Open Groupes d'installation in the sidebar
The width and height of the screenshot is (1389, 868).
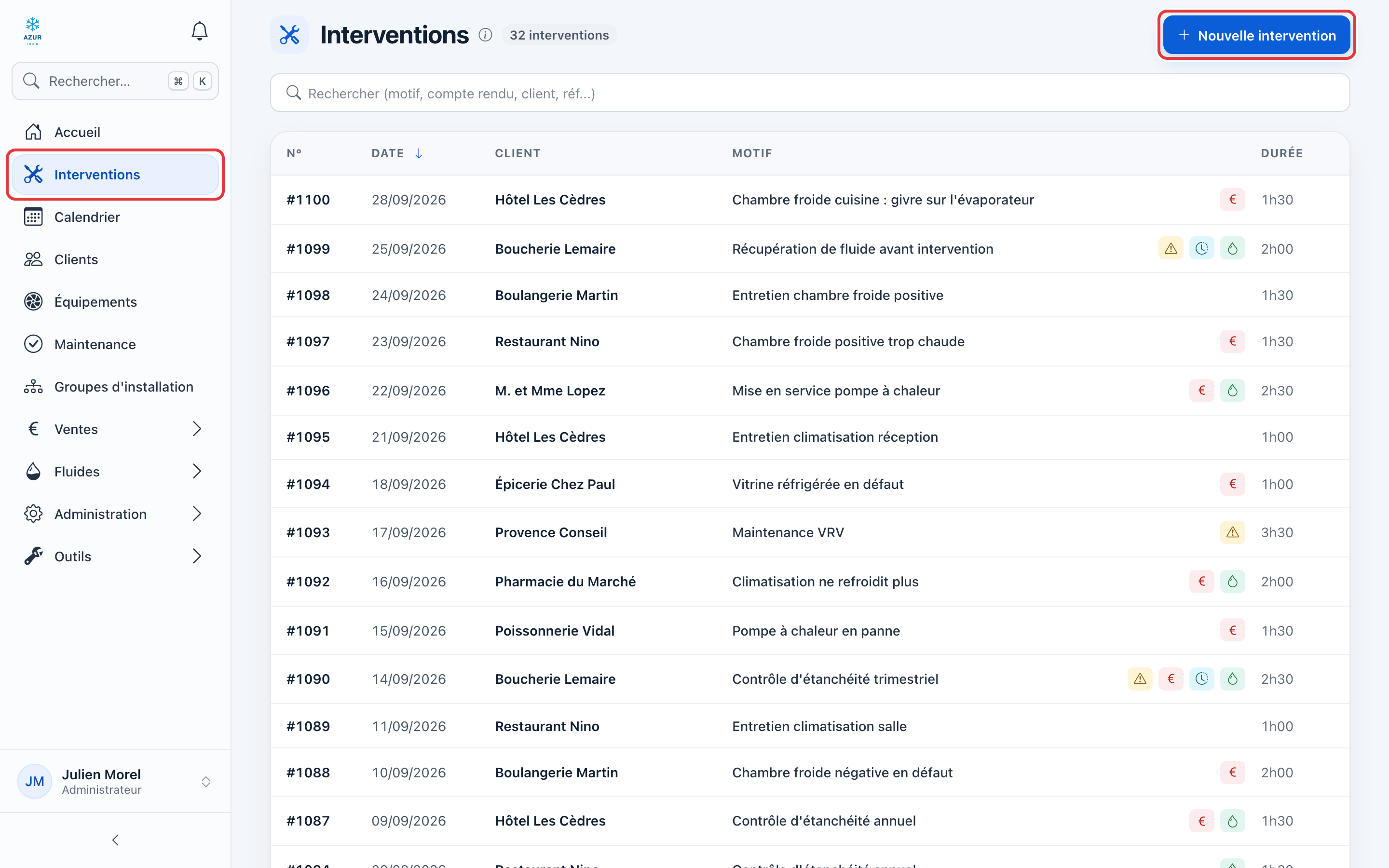(115, 387)
